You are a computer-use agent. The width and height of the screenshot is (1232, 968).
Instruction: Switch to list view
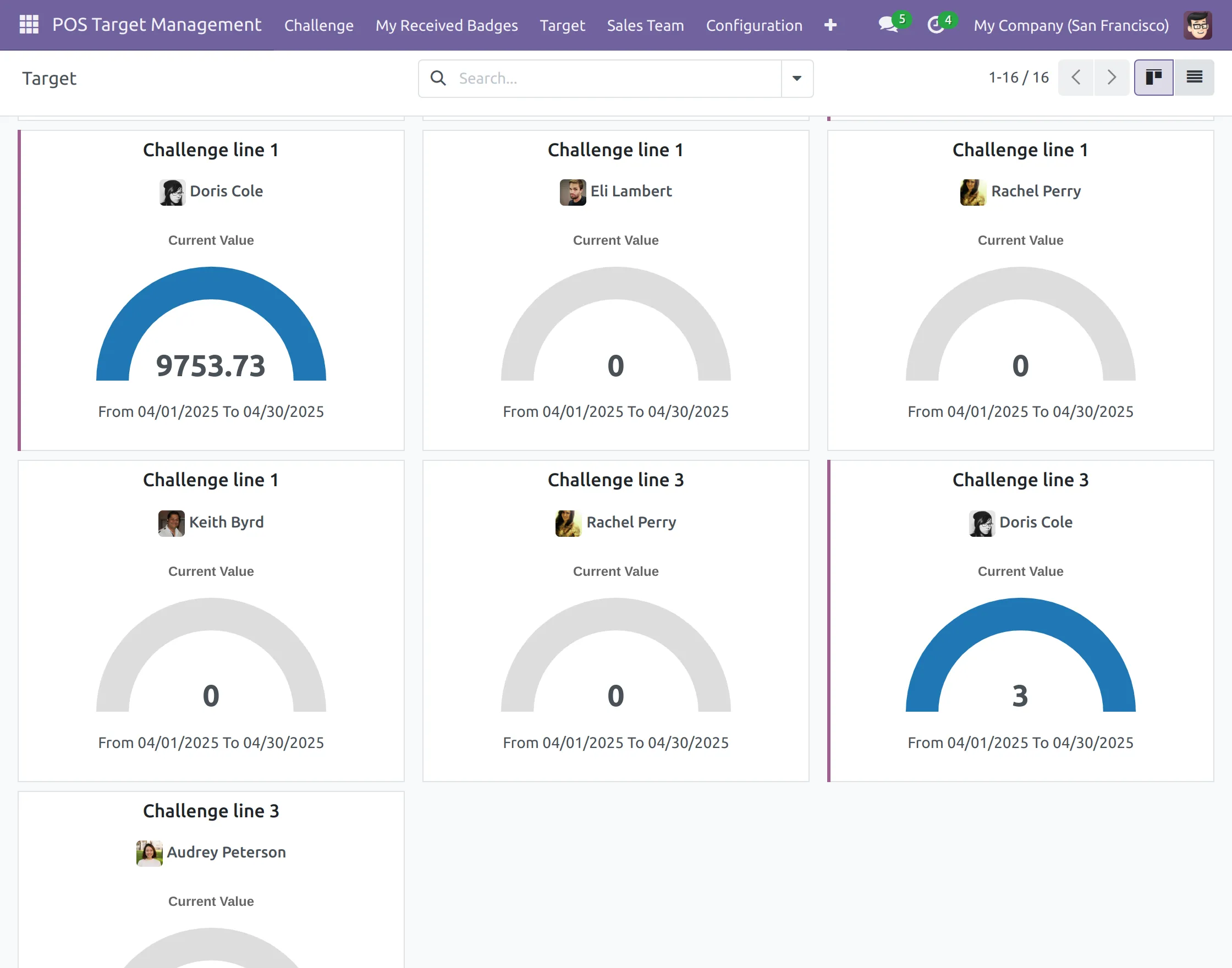[1194, 78]
